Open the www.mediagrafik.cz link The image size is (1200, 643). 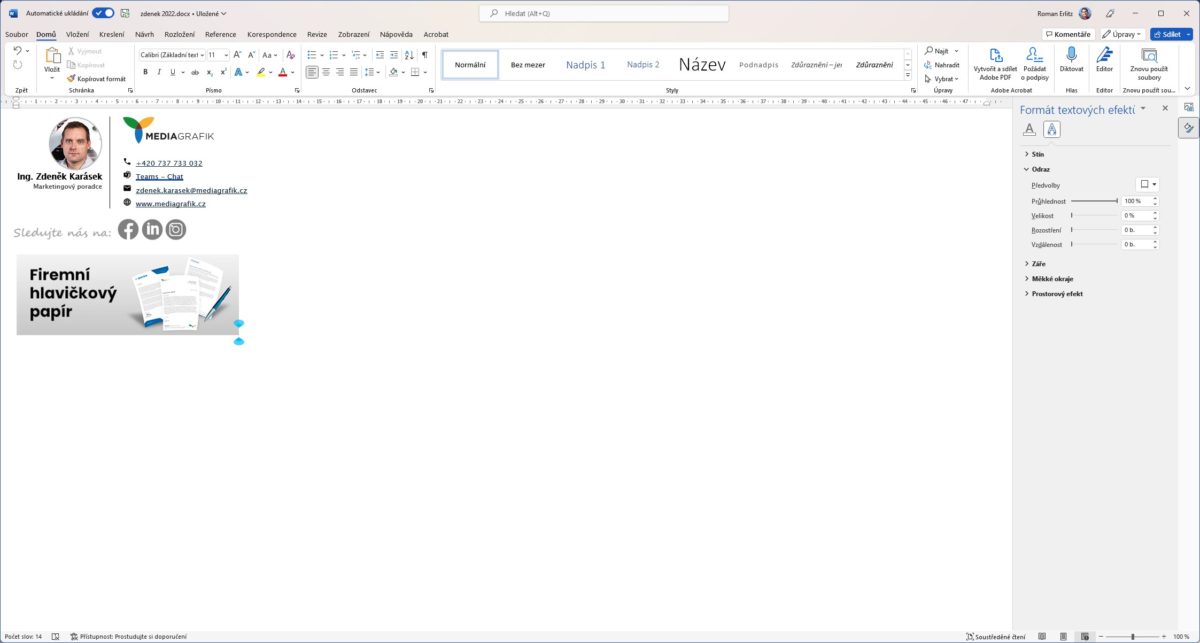click(x=170, y=204)
